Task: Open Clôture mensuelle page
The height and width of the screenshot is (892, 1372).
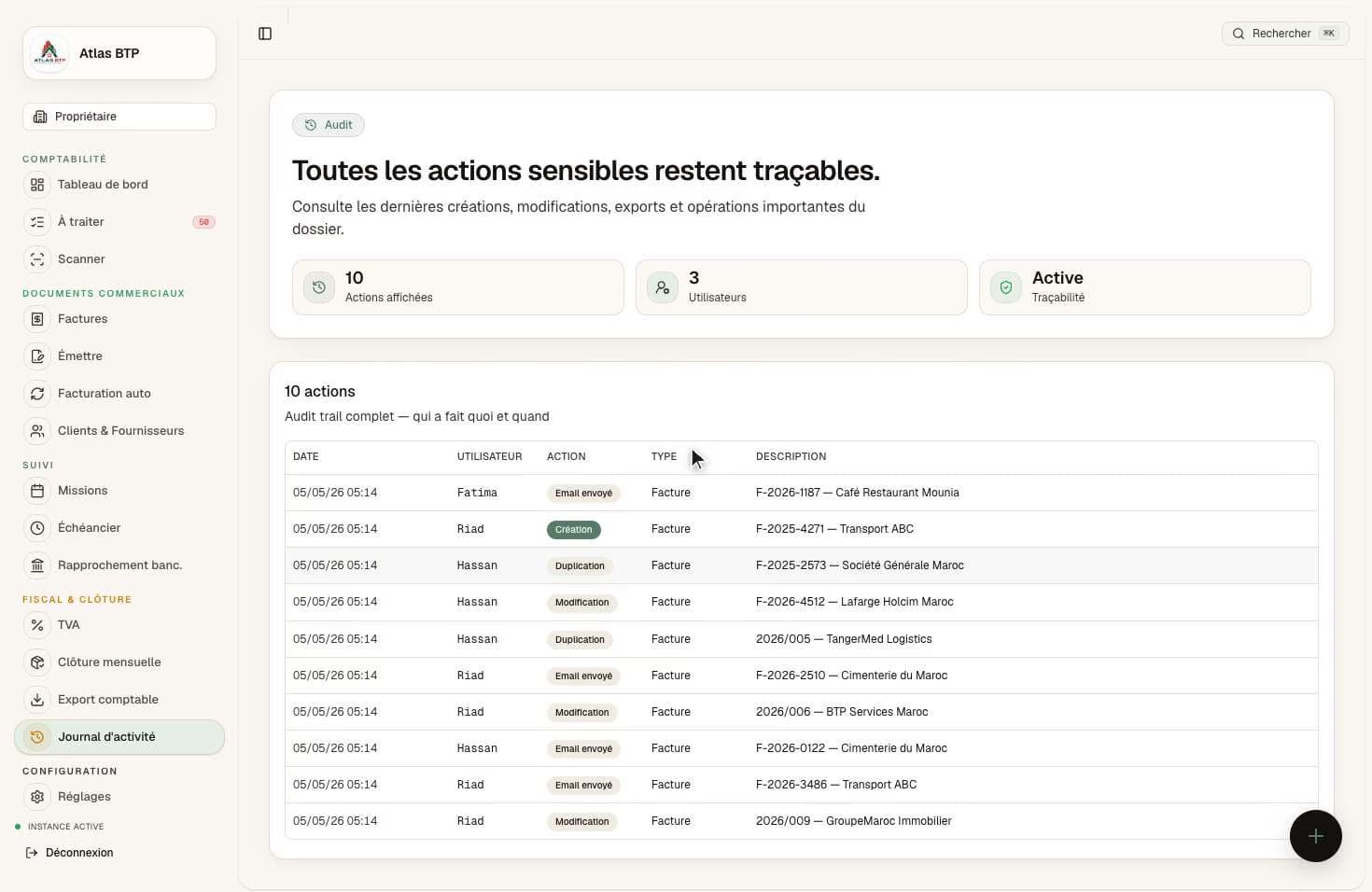Action: pos(119,662)
